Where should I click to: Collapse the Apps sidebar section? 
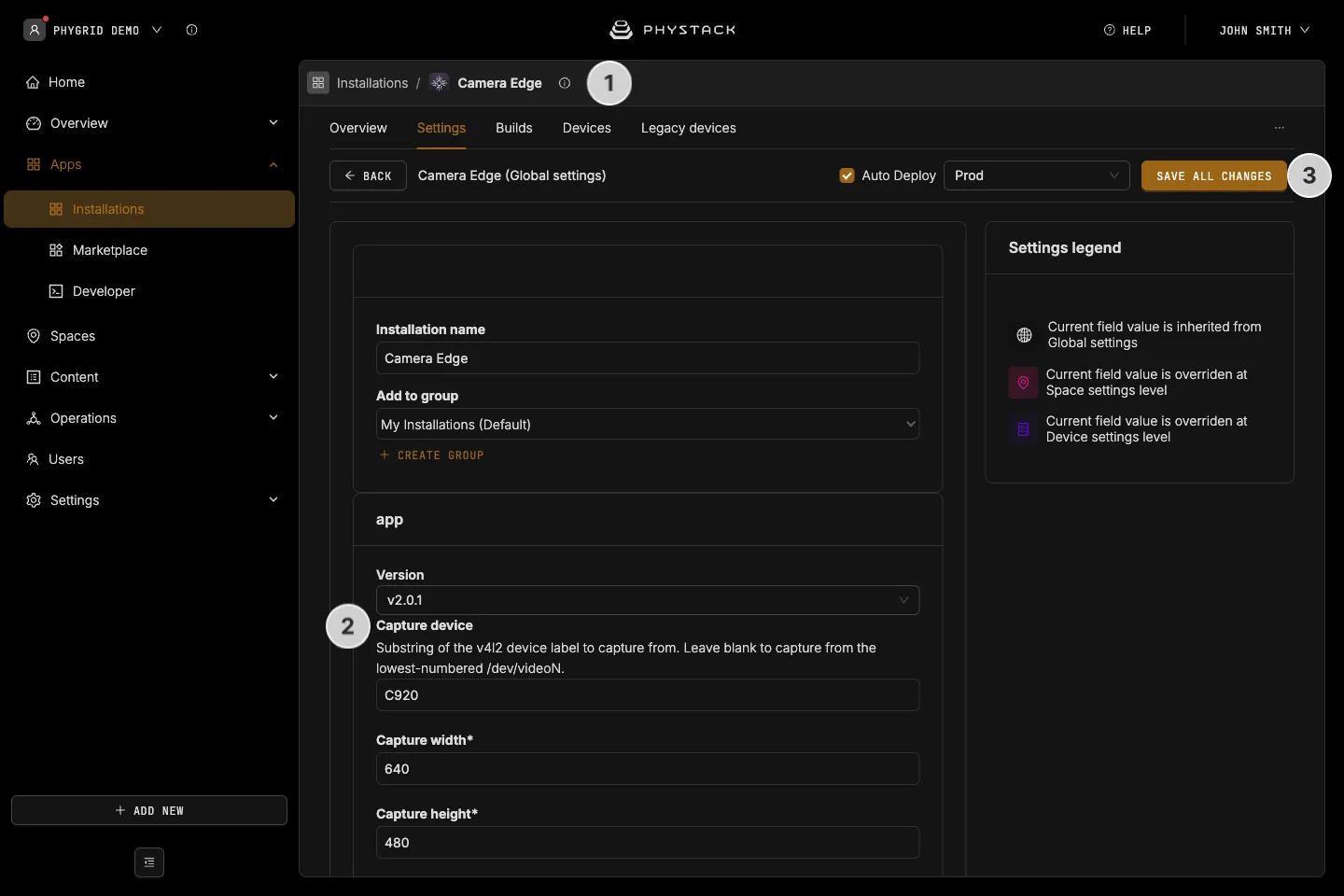point(273,164)
